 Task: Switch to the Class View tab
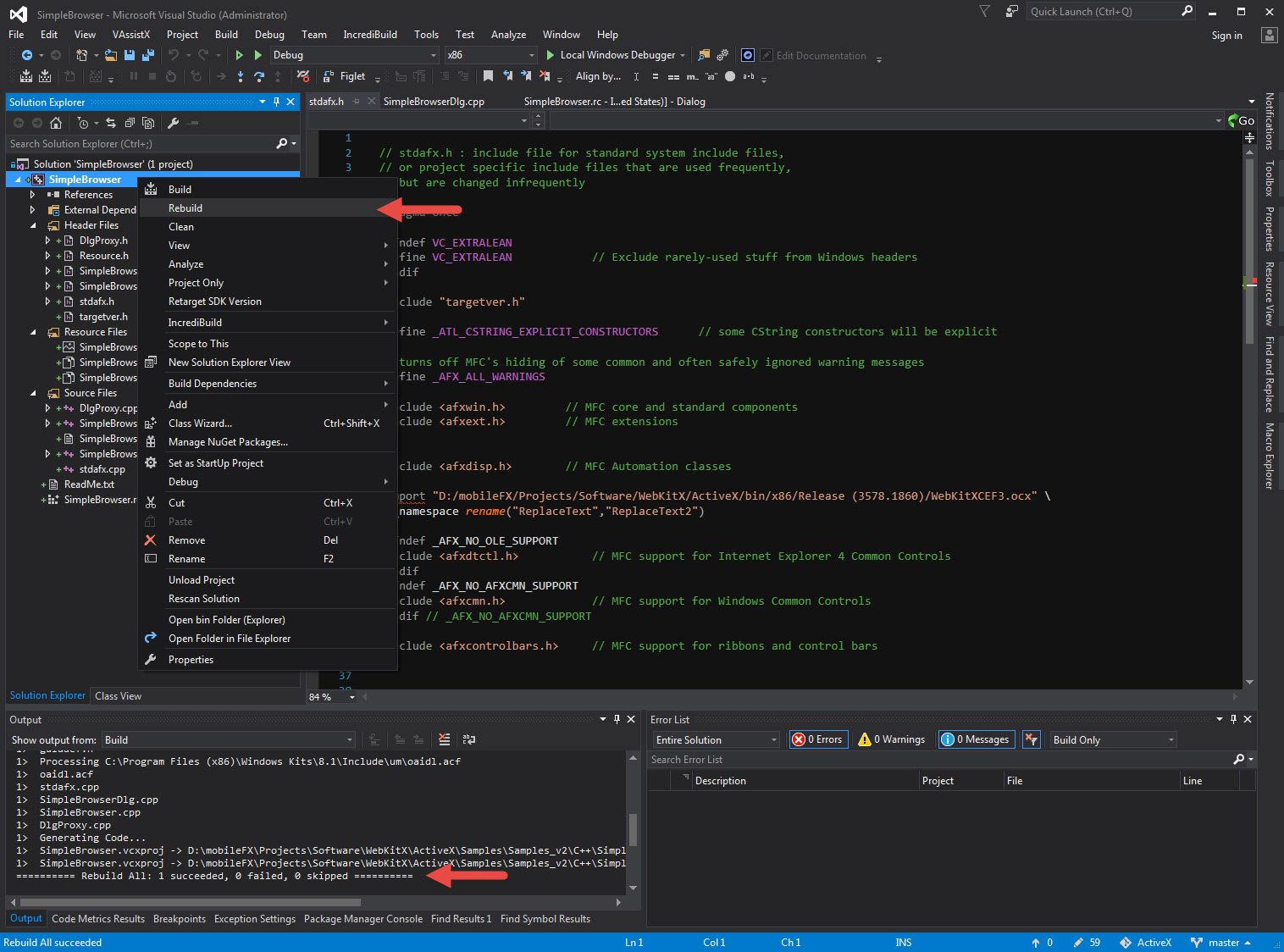click(118, 696)
